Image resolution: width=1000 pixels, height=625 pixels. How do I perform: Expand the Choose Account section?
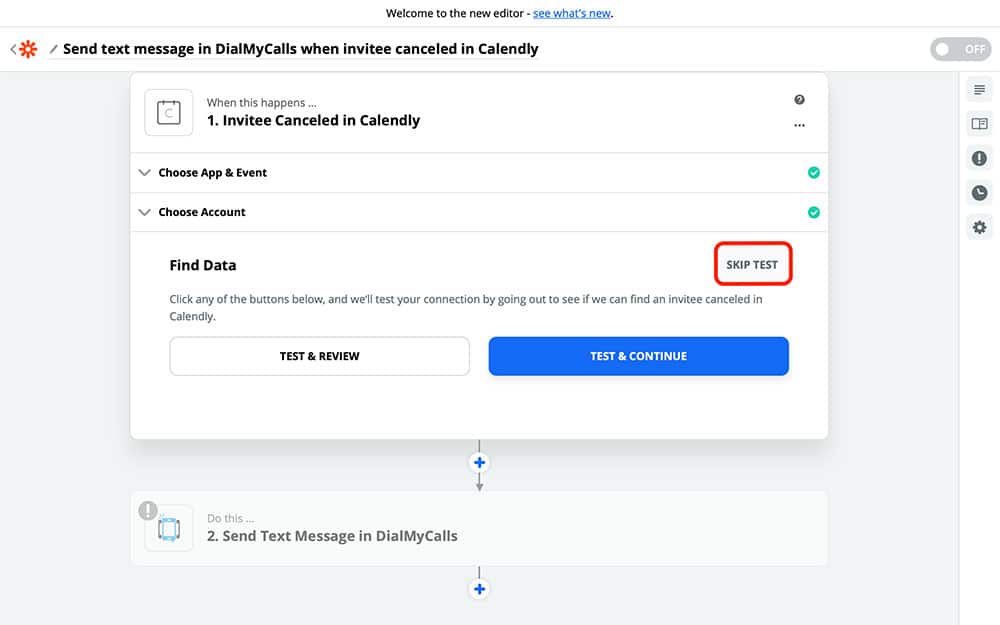coord(201,212)
